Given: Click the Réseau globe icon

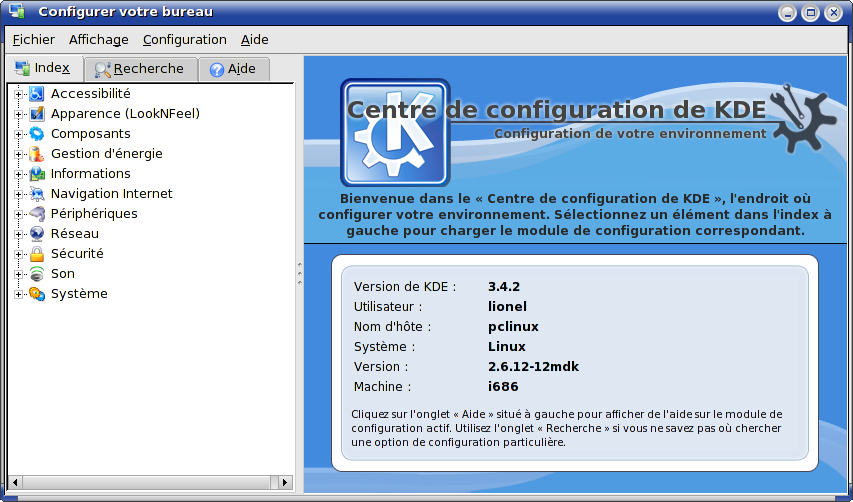Looking at the screenshot, I should 36,234.
